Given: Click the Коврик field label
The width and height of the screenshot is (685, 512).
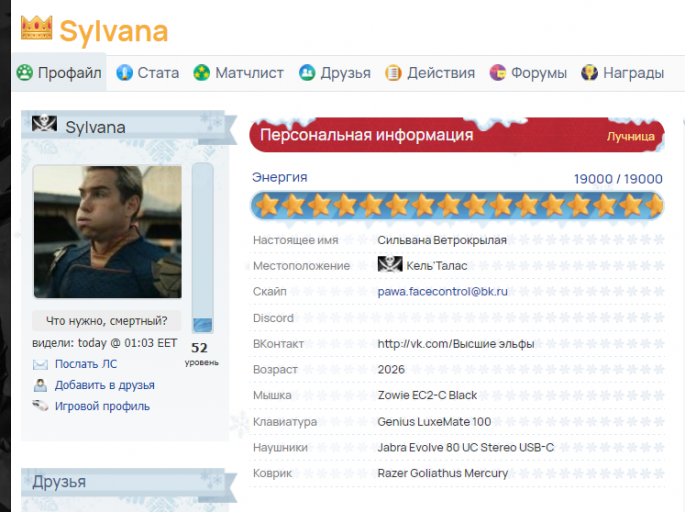Looking at the screenshot, I should pos(272,473).
